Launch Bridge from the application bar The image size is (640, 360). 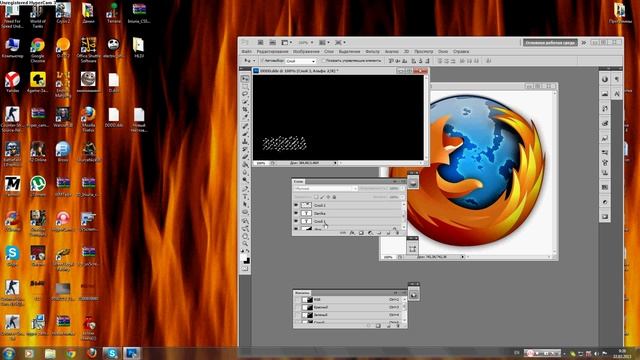(x=260, y=42)
